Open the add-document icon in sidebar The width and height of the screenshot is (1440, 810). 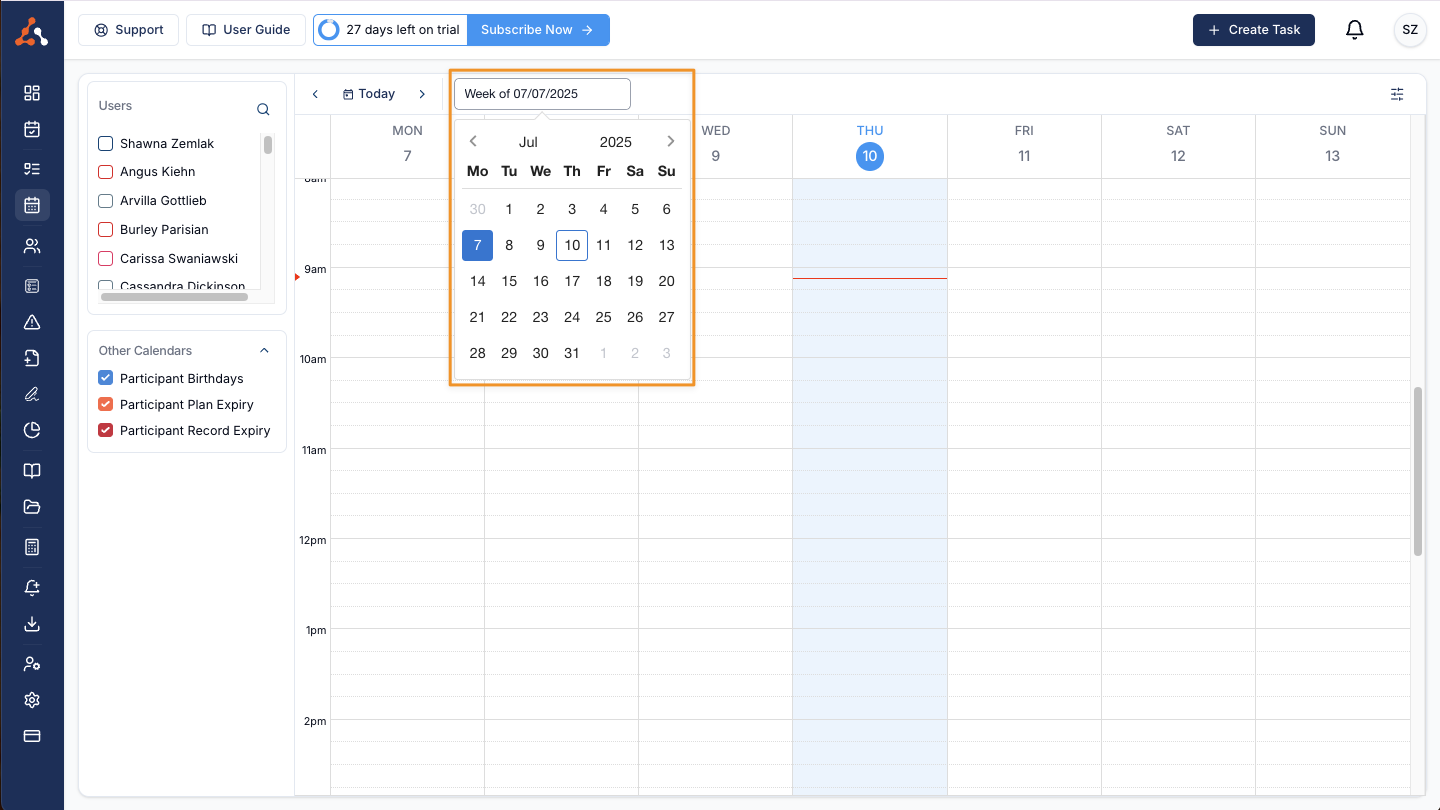tap(32, 358)
